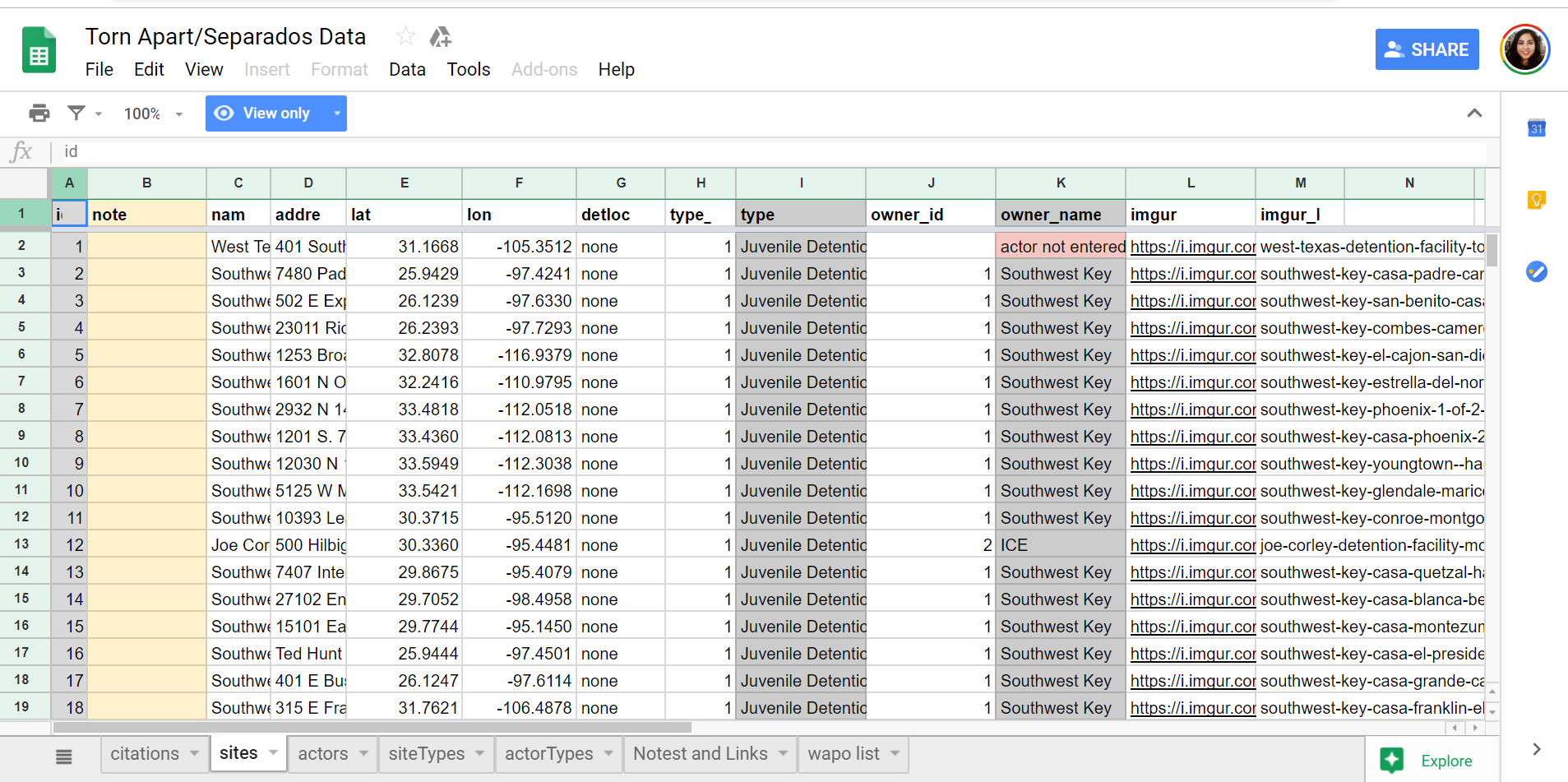This screenshot has height=782, width=1568.
Task: Open the Tools menu
Action: [469, 70]
